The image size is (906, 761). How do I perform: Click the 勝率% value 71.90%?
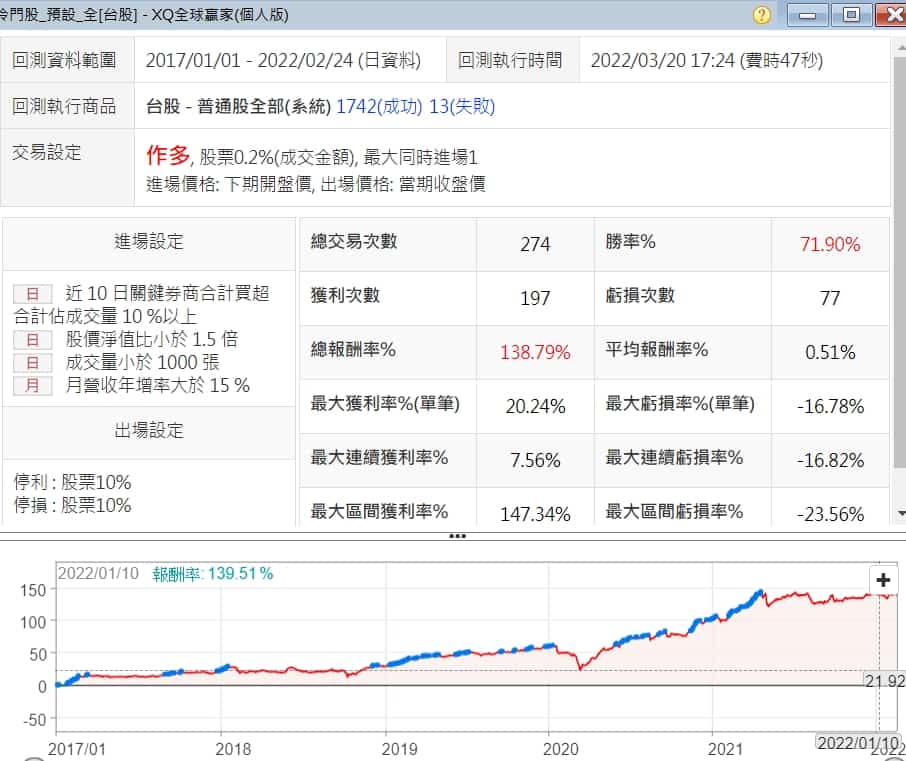(x=829, y=244)
